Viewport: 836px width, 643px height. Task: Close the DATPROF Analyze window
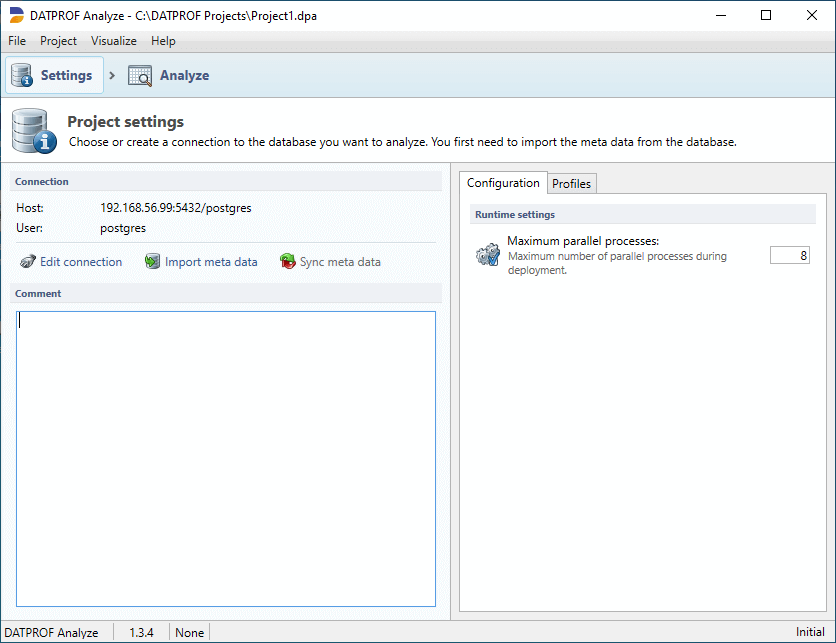click(812, 15)
